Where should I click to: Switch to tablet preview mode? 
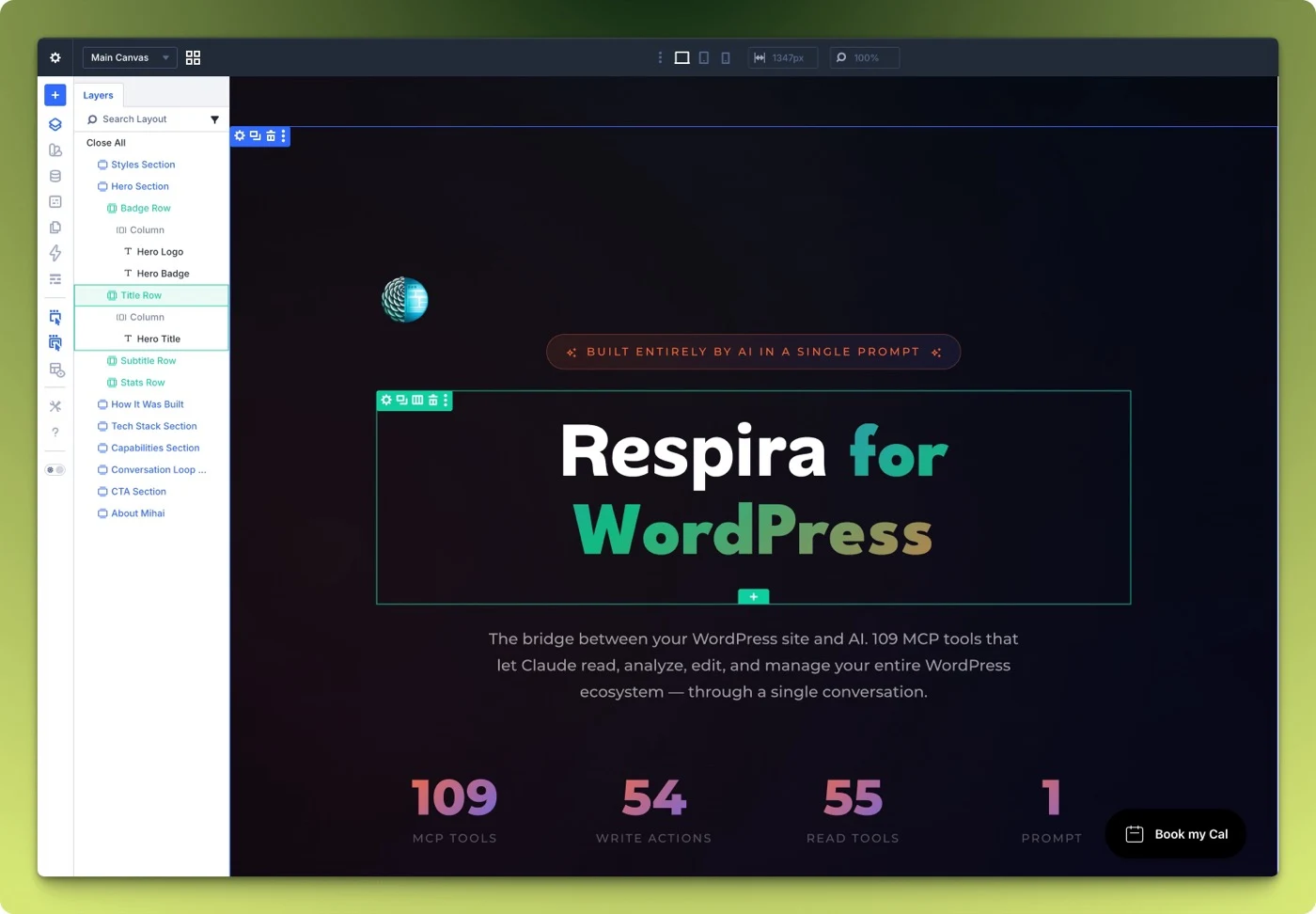click(x=703, y=57)
